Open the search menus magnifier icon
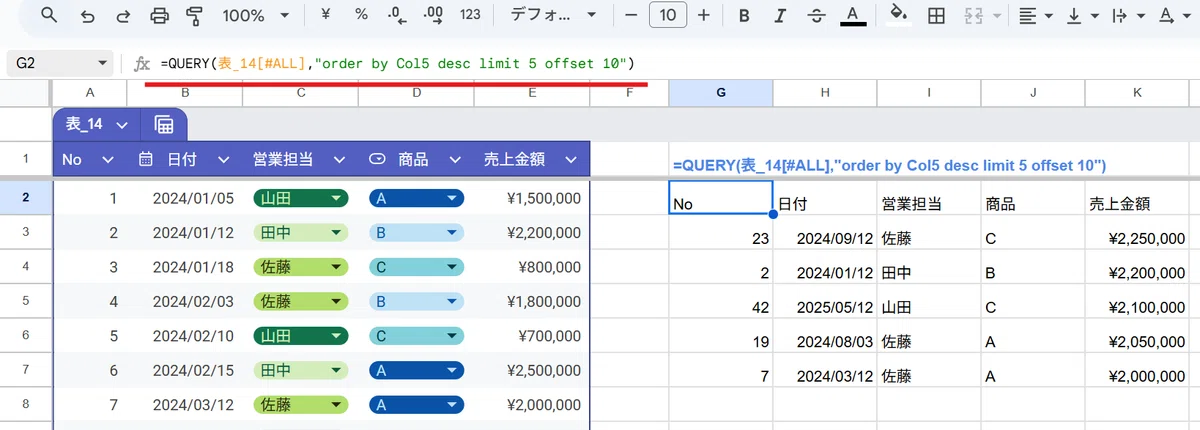The height and width of the screenshot is (430, 1200). [49, 15]
